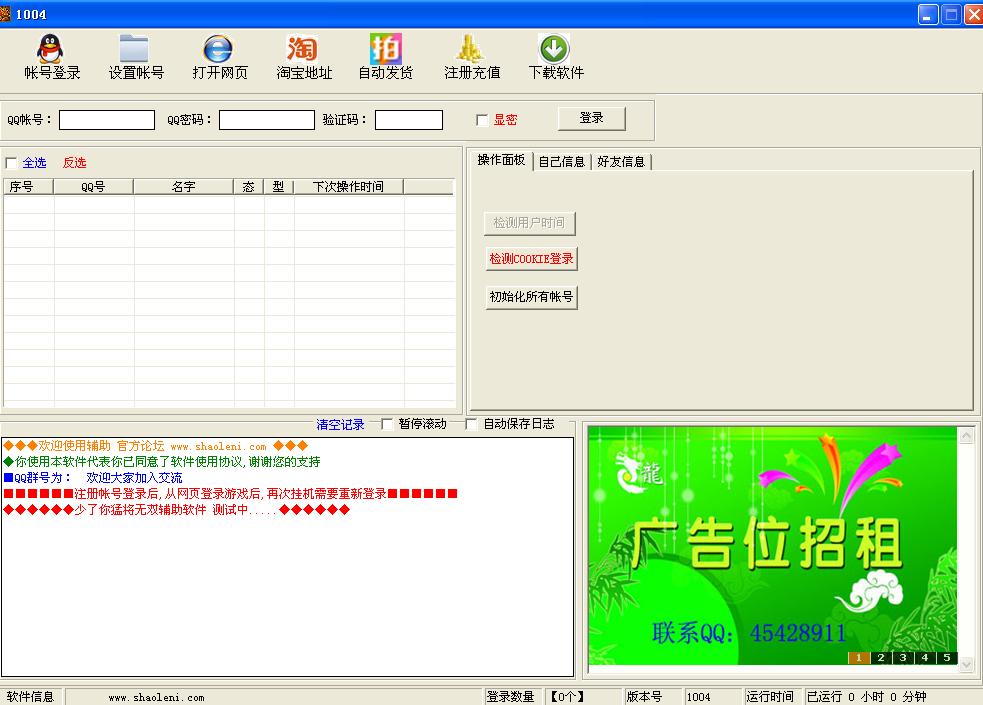Image resolution: width=983 pixels, height=705 pixels.
Task: Click the 注册帐号登录后 red log line
Action: 230,494
